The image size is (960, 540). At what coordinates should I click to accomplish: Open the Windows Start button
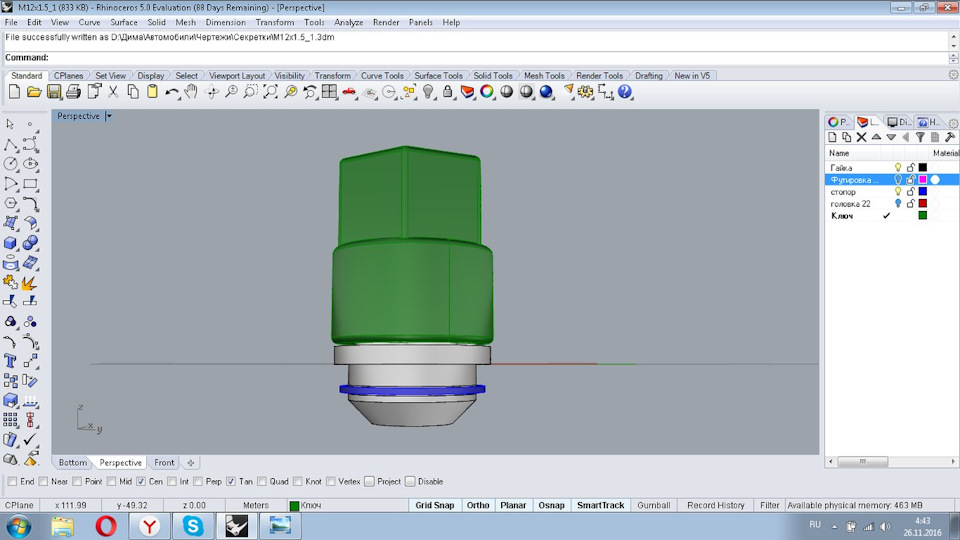pyautogui.click(x=18, y=527)
